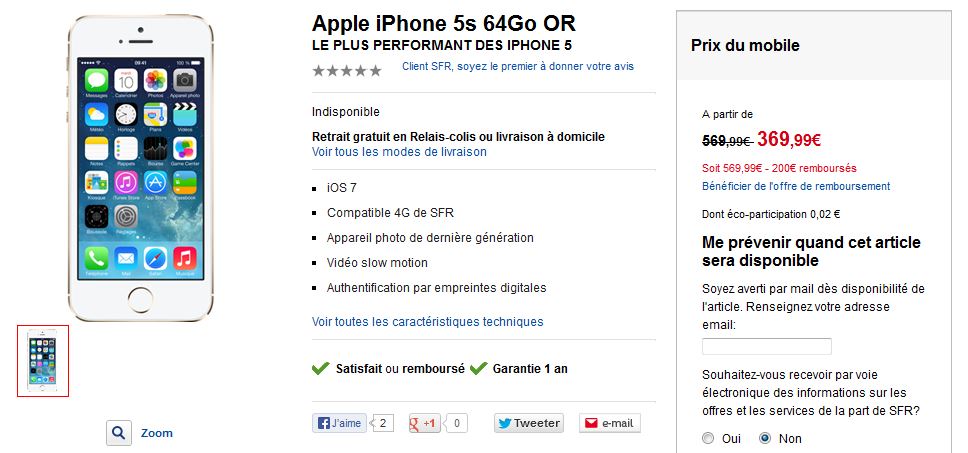Screen dimensions: 968x453
Task: Open Voir toutes les caractéristiques techniques link
Action: (x=427, y=322)
